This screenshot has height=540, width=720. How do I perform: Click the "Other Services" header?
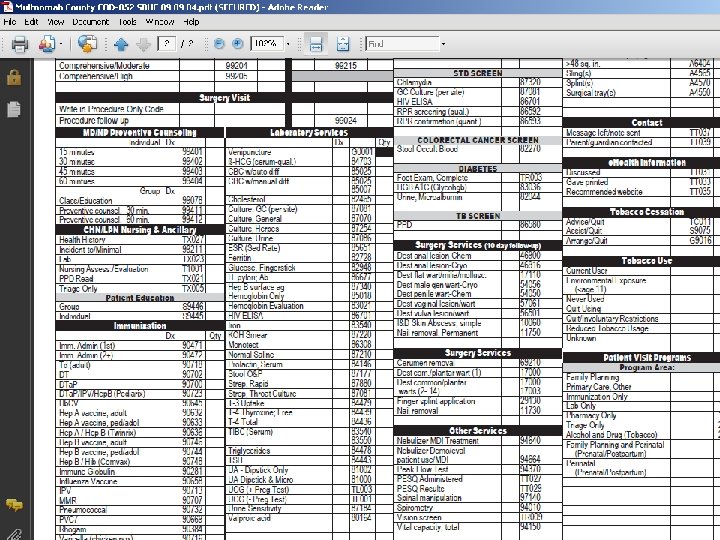(x=478, y=431)
